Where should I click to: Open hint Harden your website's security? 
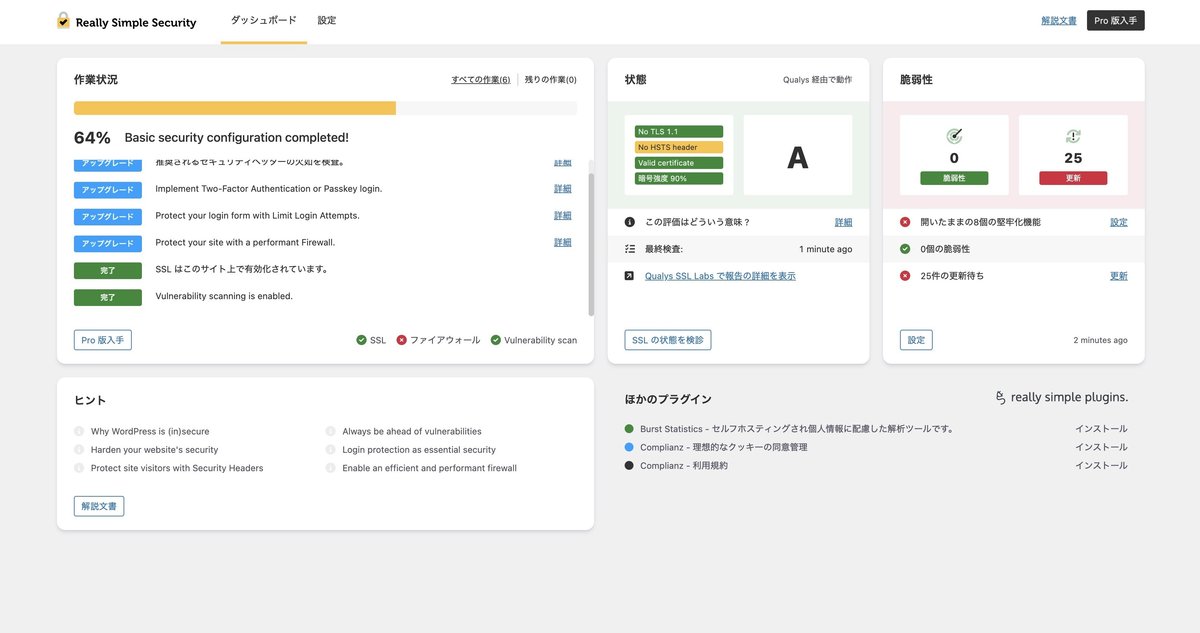point(154,450)
